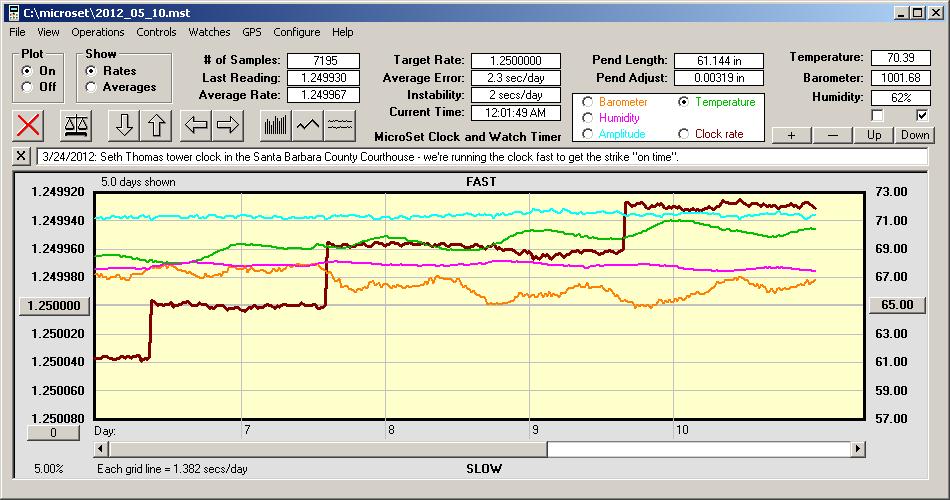950x500 pixels.
Task: Click the Target Rate field
Action: pos(516,61)
